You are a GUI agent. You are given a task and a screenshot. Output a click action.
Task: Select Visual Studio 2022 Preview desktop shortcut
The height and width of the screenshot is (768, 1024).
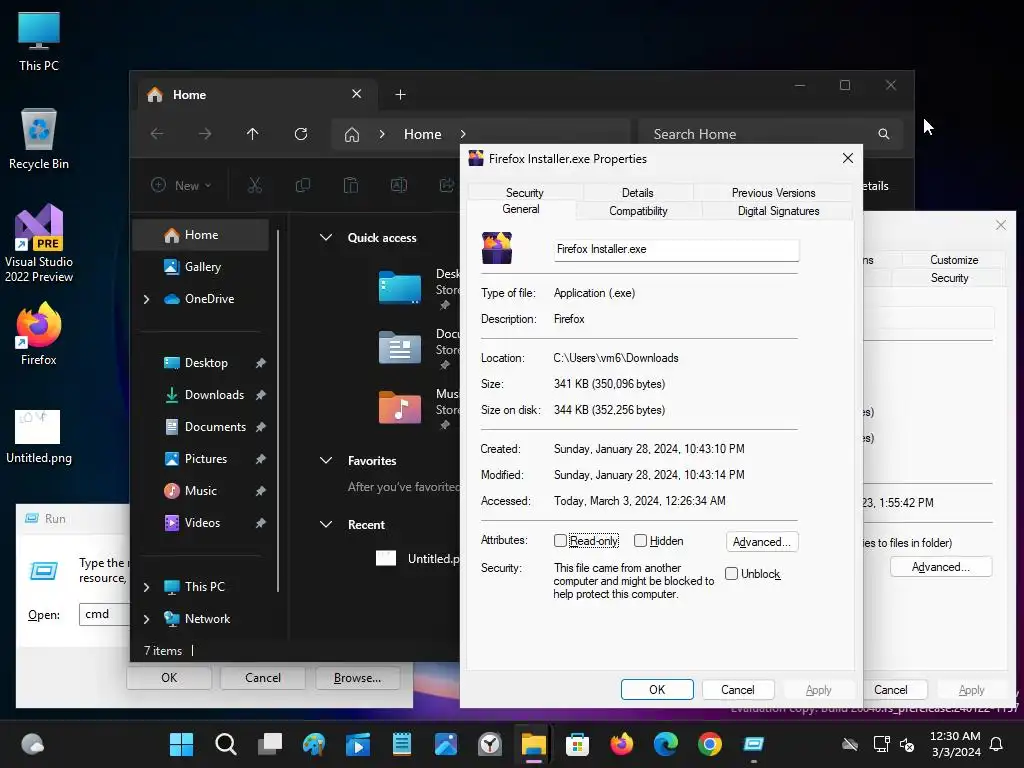tap(39, 244)
